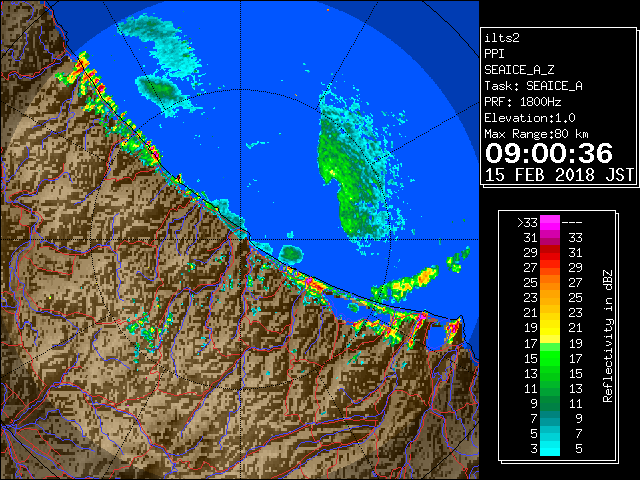This screenshot has width=640, height=480.
Task: Click the 'Reflectivity in dBZ' legend title
Action: 607,336
